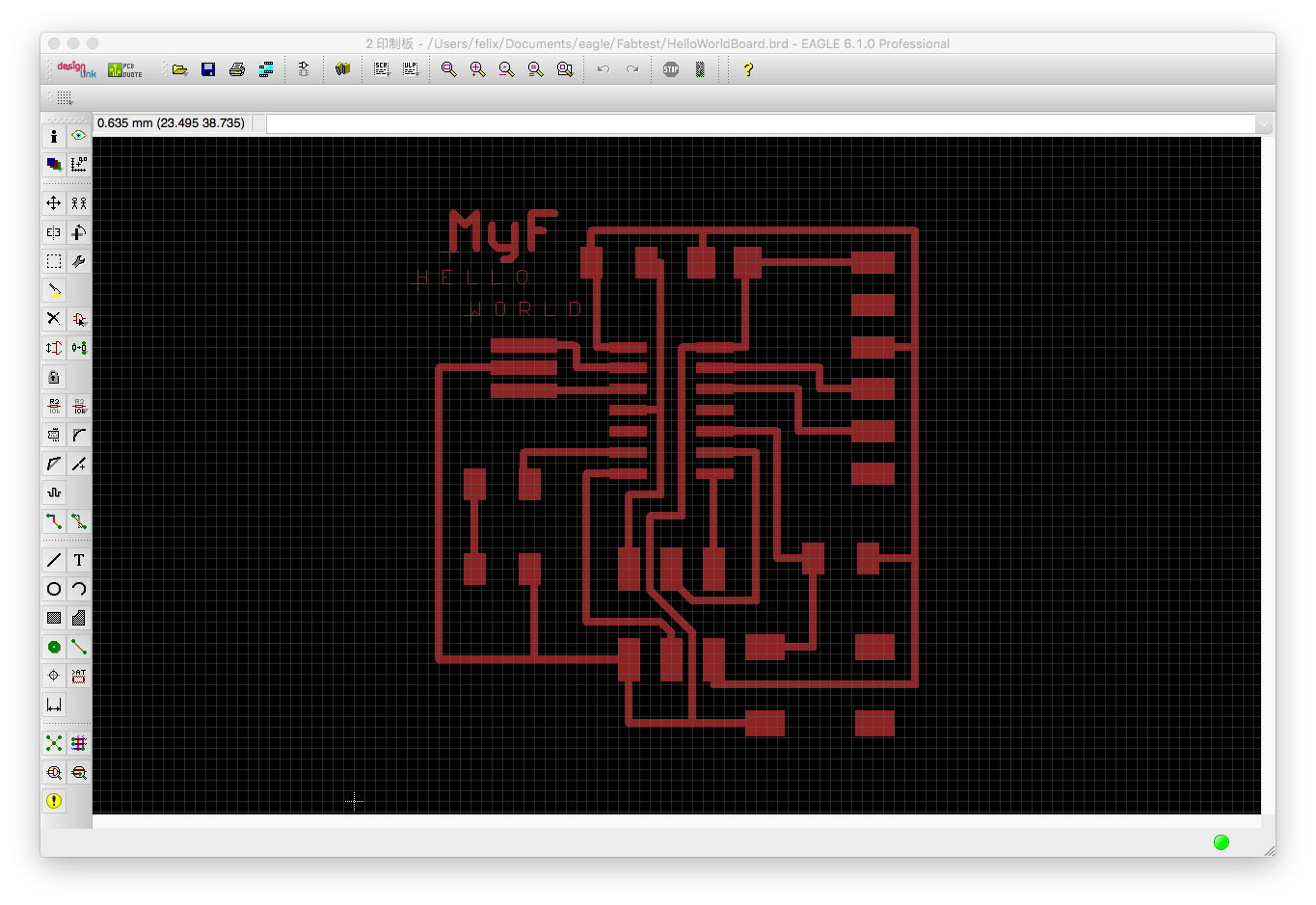This screenshot has height=905, width=1316.
Task: Open the CAM processor
Action: [267, 68]
